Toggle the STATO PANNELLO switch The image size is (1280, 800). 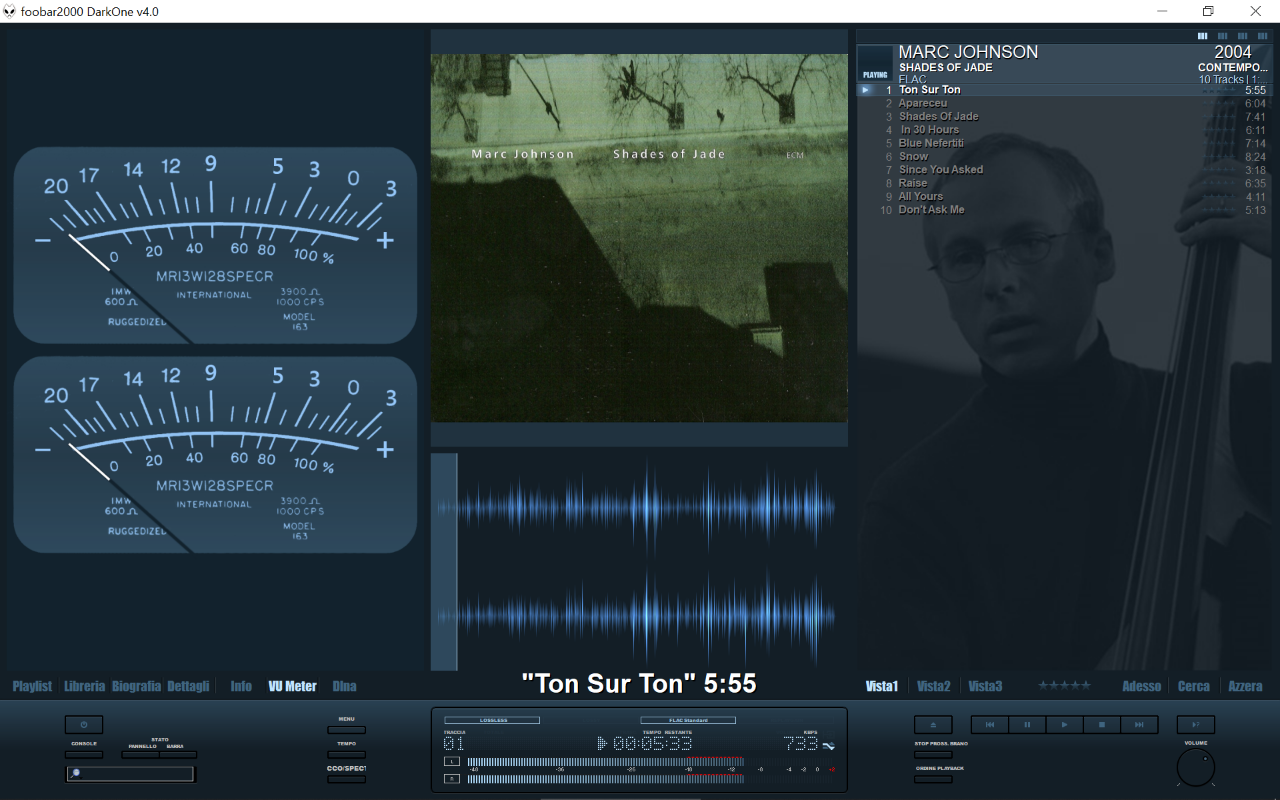[x=140, y=755]
